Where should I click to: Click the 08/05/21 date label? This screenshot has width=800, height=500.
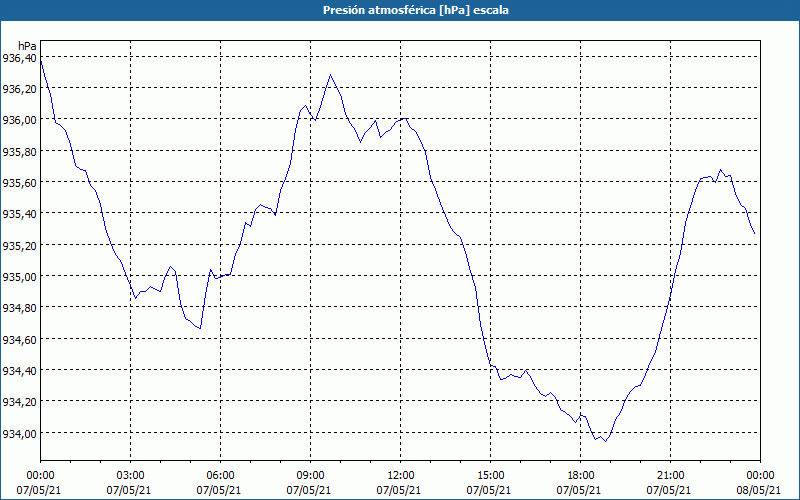click(759, 490)
